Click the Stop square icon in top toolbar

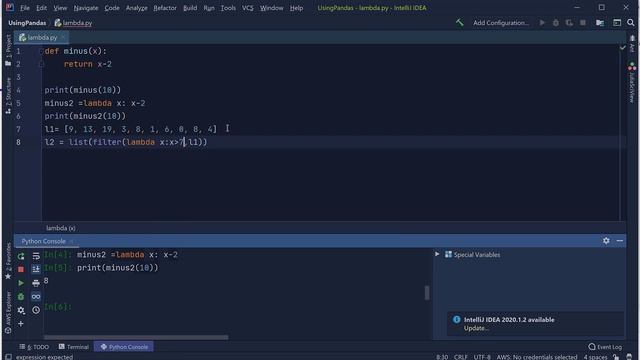[x=583, y=23]
